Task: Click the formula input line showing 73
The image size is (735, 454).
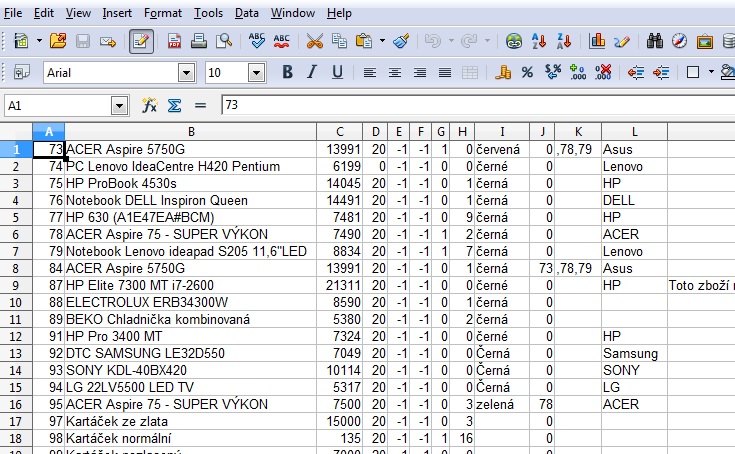Action: (x=478, y=105)
